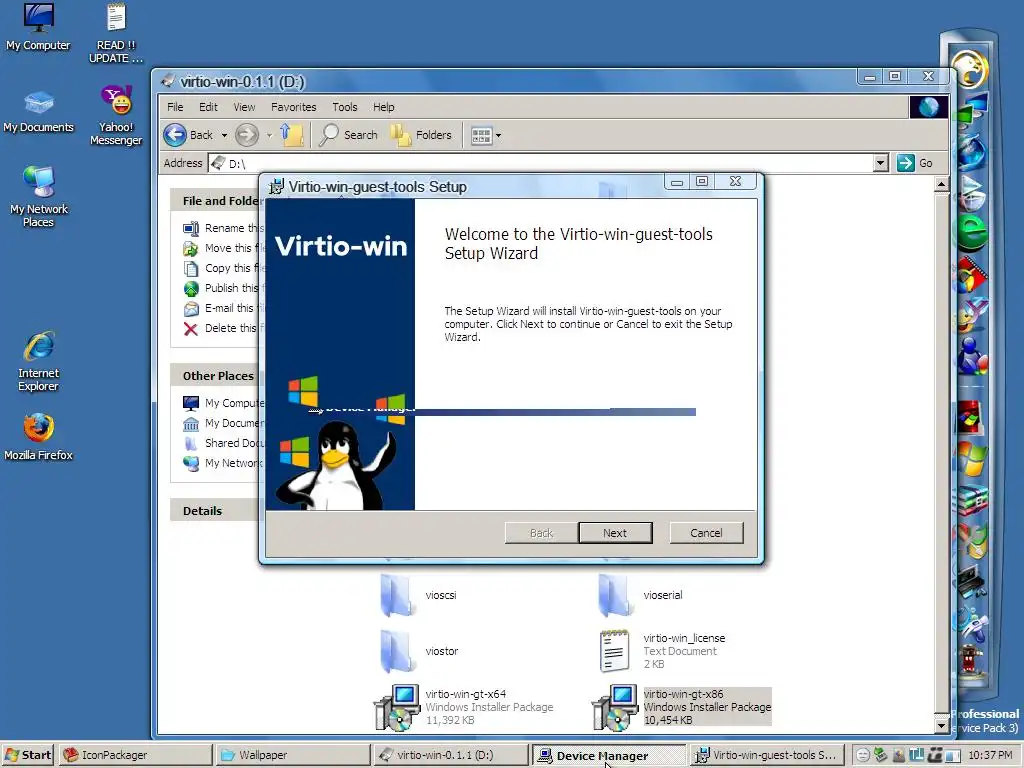The height and width of the screenshot is (768, 1024).
Task: Click E-mail this file task link
Action: 223,308
